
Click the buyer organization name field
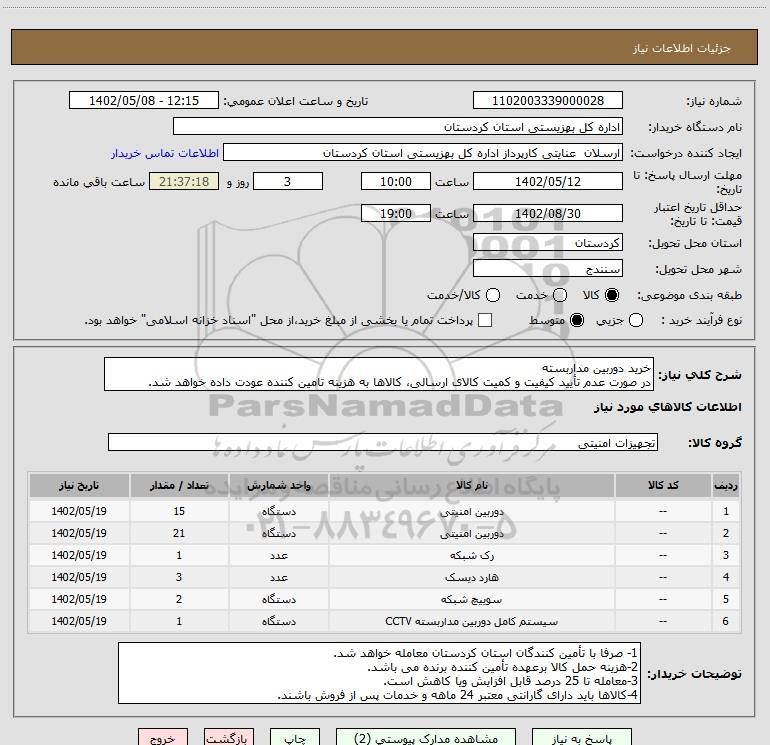pos(398,126)
